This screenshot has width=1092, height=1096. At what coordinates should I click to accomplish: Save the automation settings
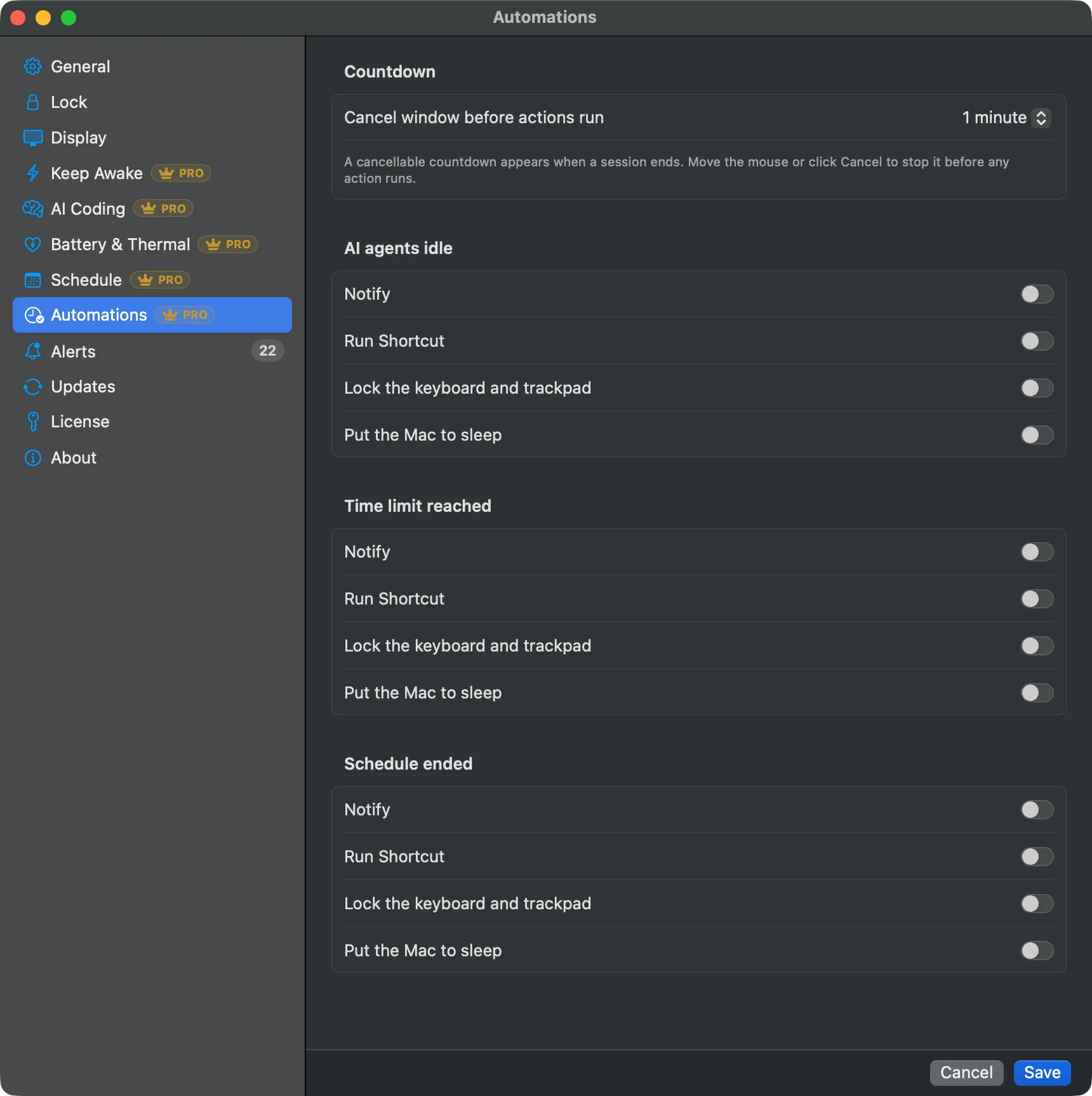coord(1042,1073)
